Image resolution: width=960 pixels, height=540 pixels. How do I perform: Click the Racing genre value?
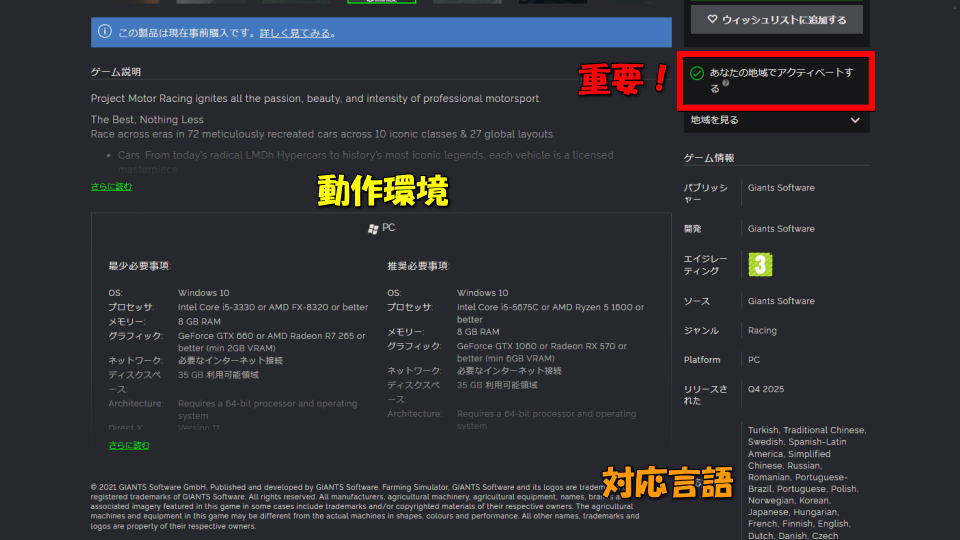click(762, 330)
